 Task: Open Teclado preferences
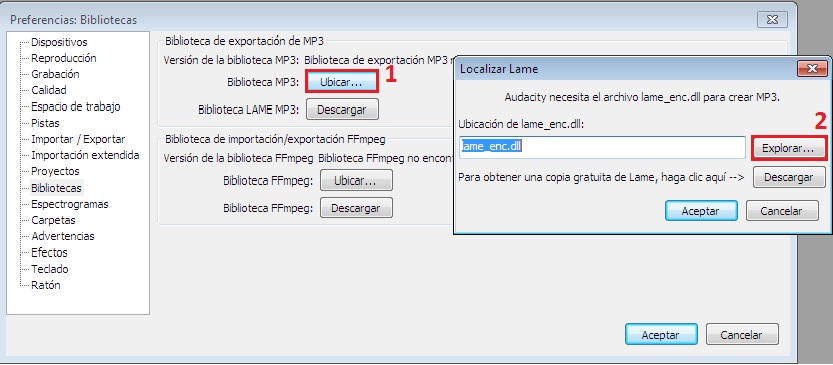pos(50,269)
